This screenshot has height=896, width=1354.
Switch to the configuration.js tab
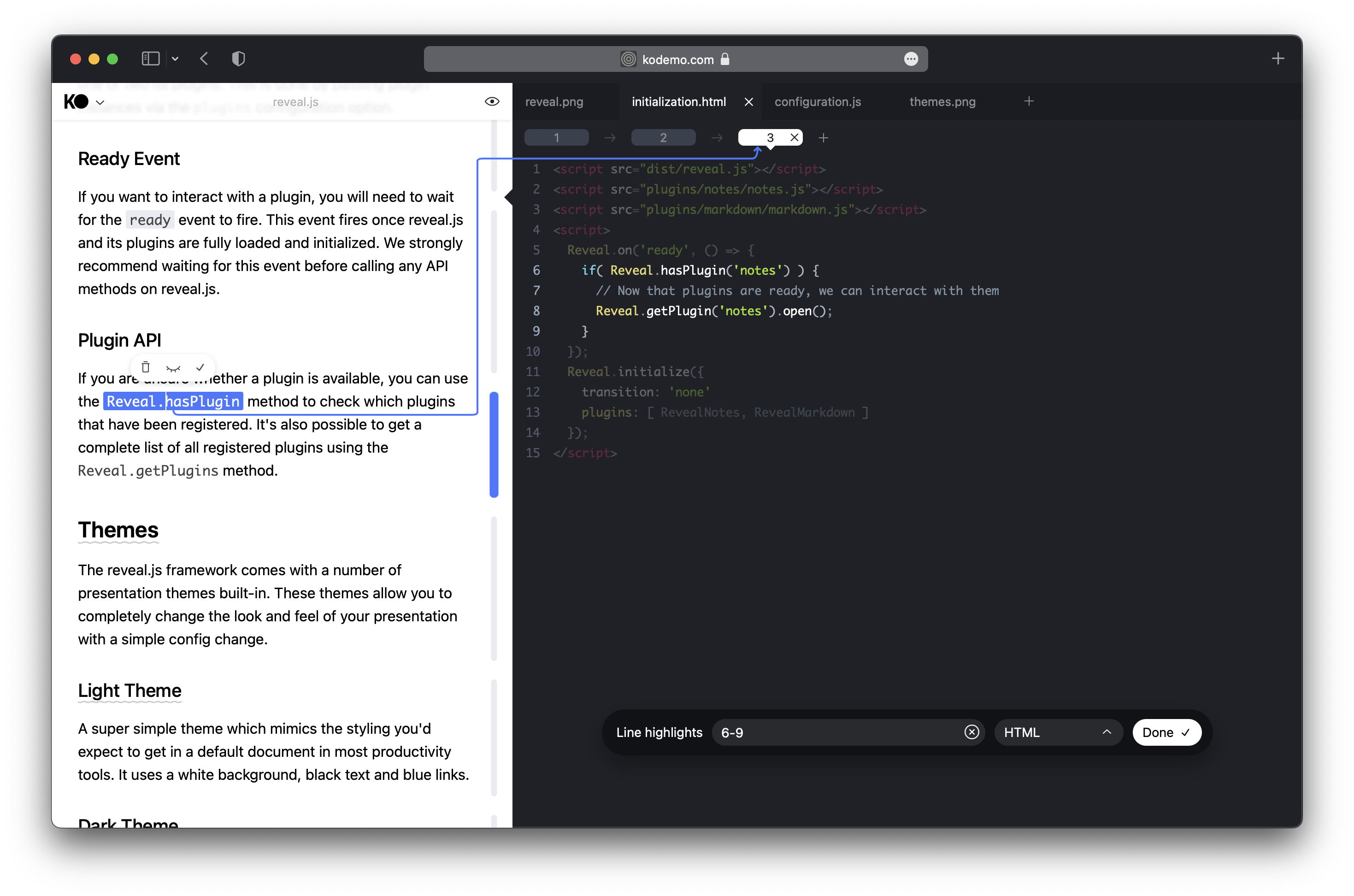(818, 102)
